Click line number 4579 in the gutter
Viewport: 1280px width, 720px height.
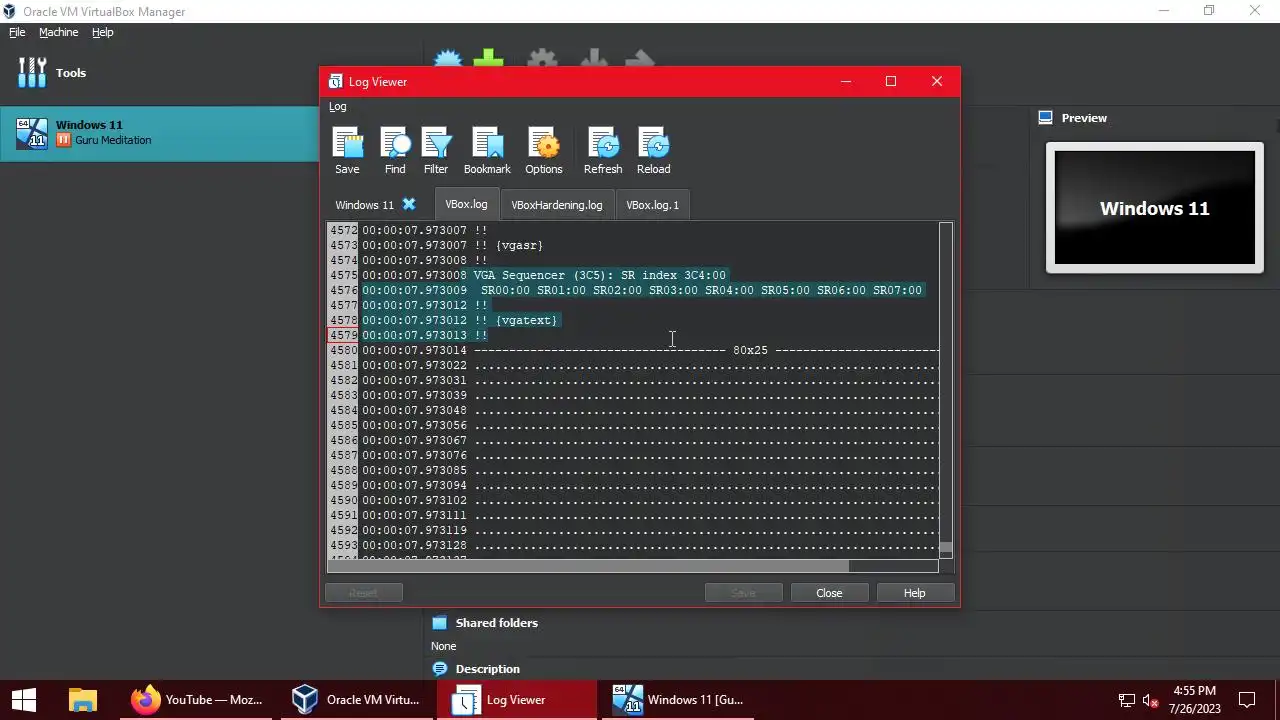click(x=343, y=335)
